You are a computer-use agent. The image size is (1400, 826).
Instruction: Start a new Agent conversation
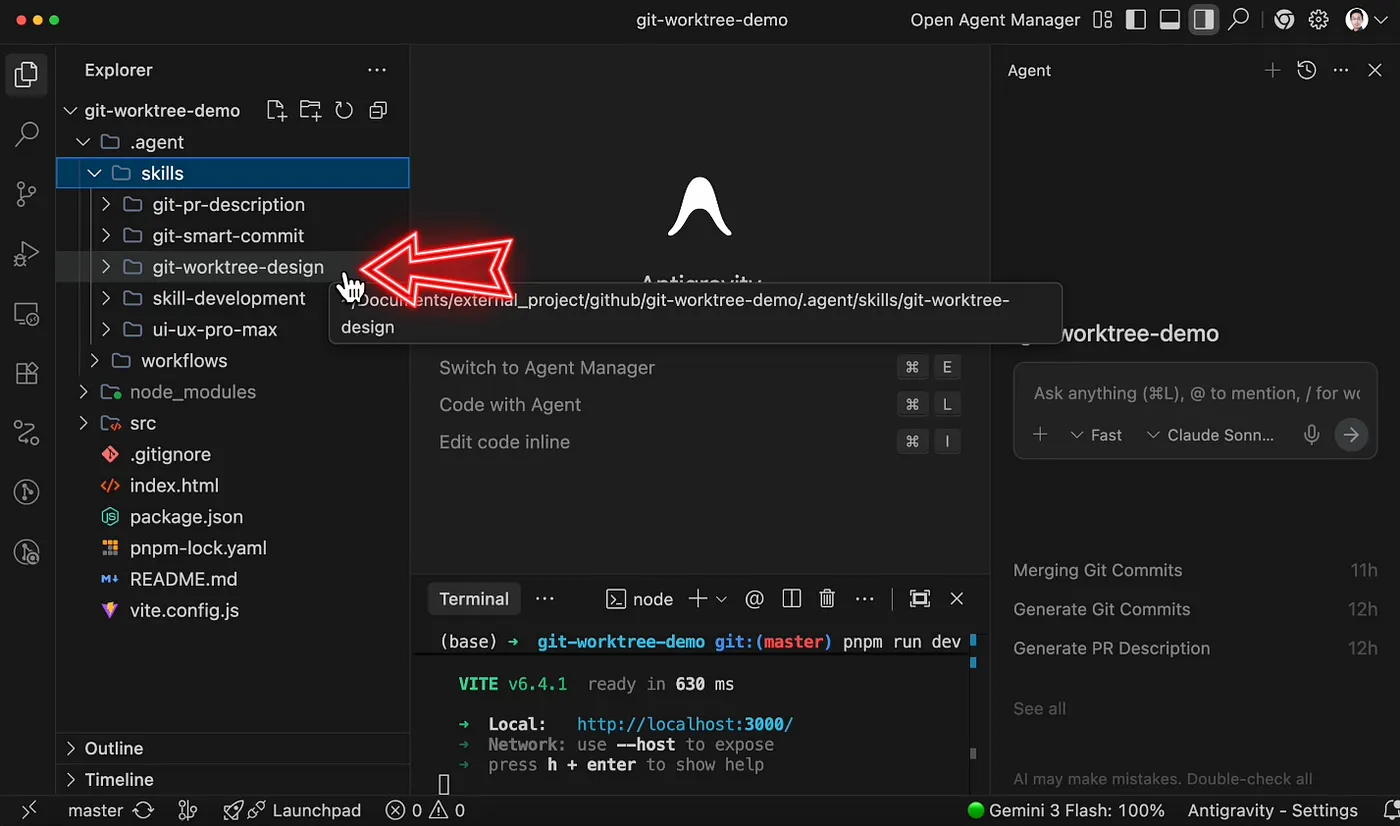1272,70
